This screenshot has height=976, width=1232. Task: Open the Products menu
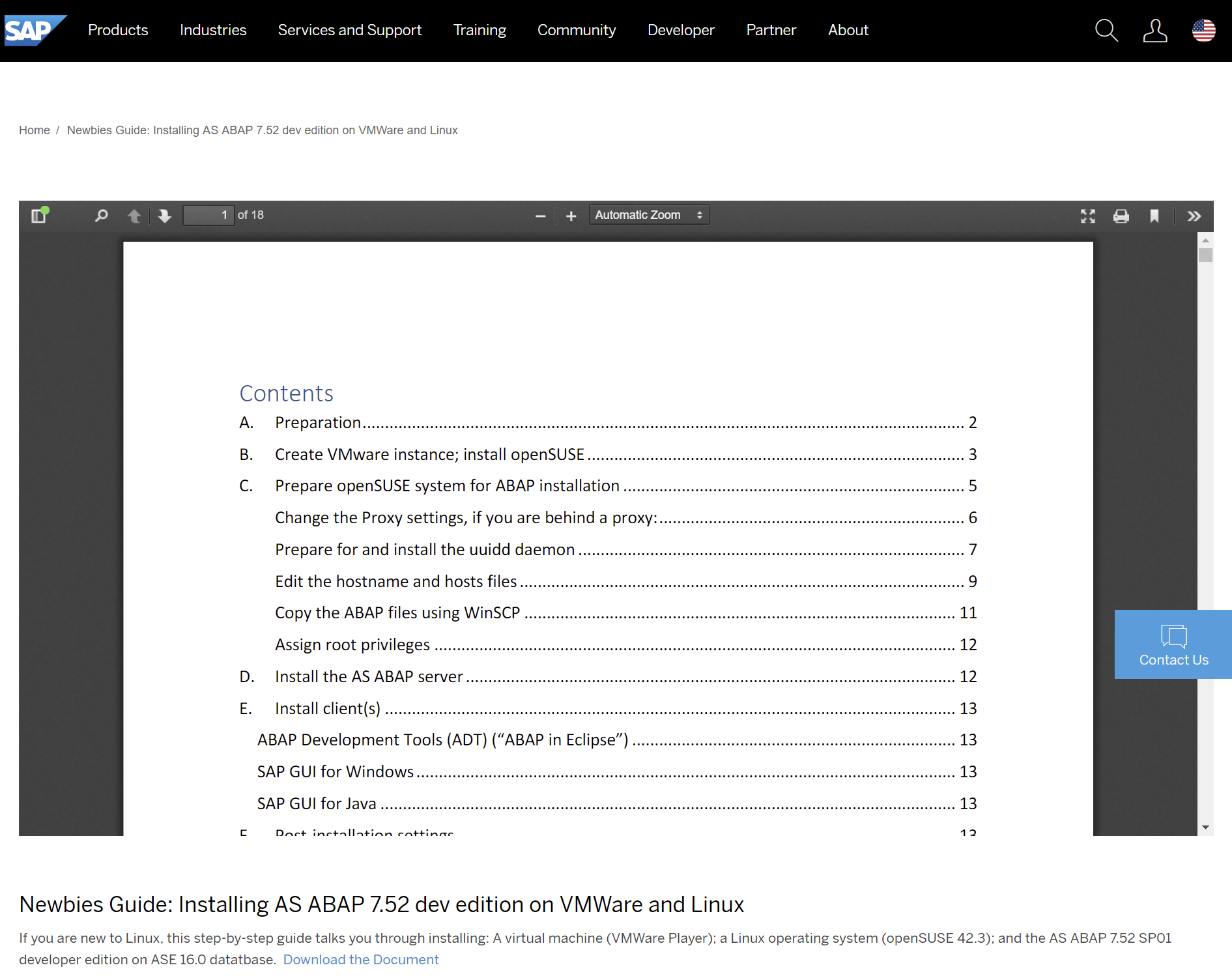(x=118, y=30)
